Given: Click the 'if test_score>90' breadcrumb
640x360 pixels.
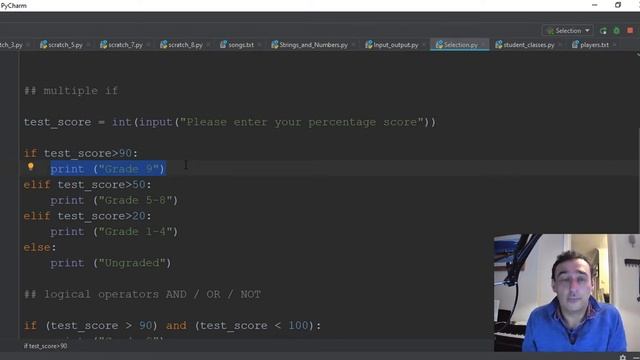Looking at the screenshot, I should point(45,346).
